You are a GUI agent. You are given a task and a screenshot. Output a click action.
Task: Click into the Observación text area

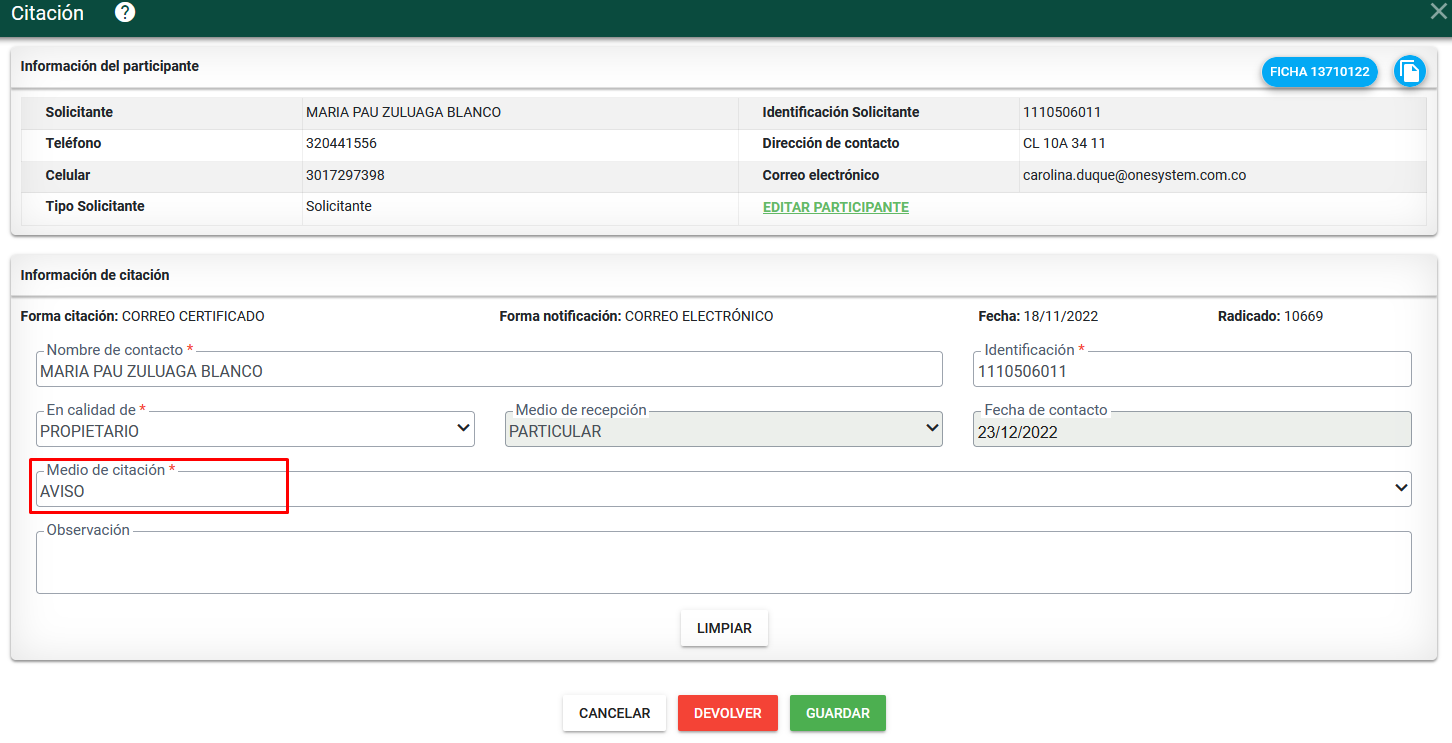pos(724,562)
